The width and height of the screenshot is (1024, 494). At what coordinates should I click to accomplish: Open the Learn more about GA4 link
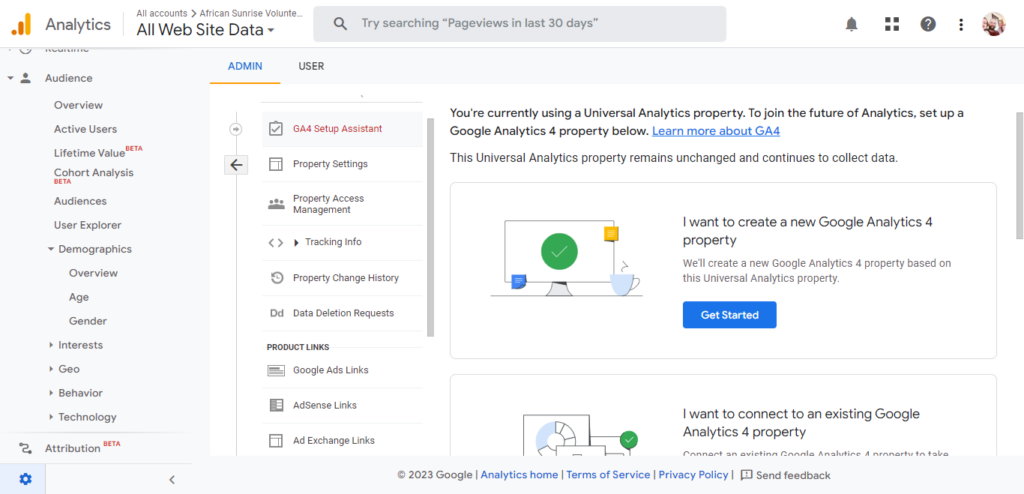[716, 131]
